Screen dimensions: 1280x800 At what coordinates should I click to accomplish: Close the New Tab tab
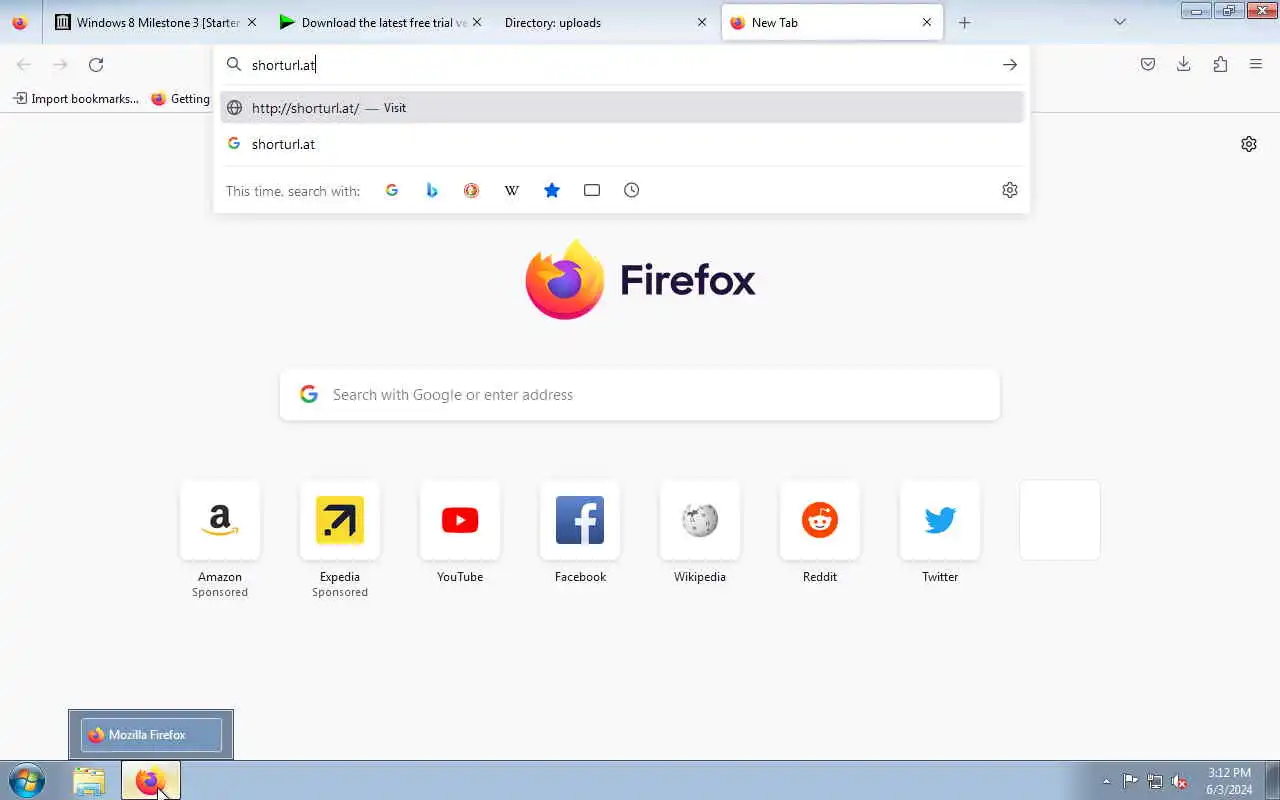pos(927,22)
